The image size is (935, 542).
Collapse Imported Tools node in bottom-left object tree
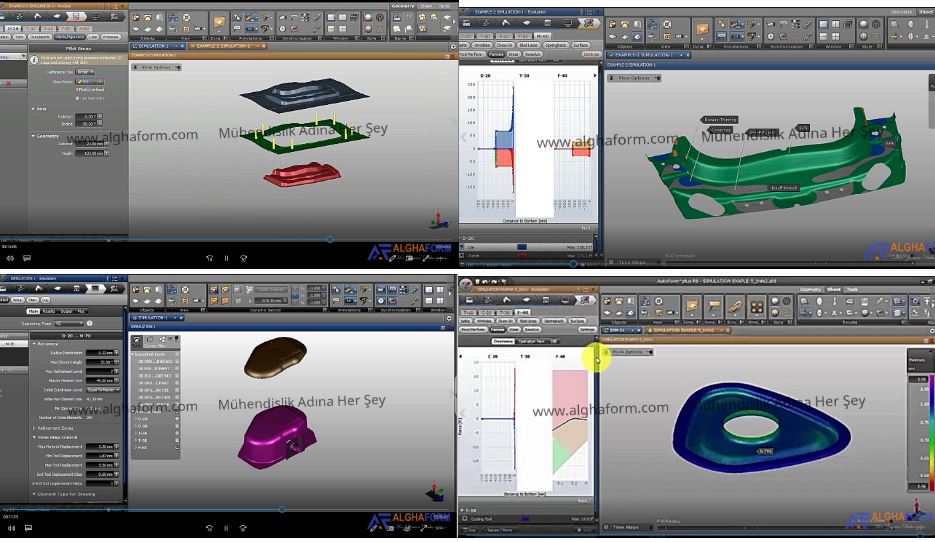[x=133, y=354]
